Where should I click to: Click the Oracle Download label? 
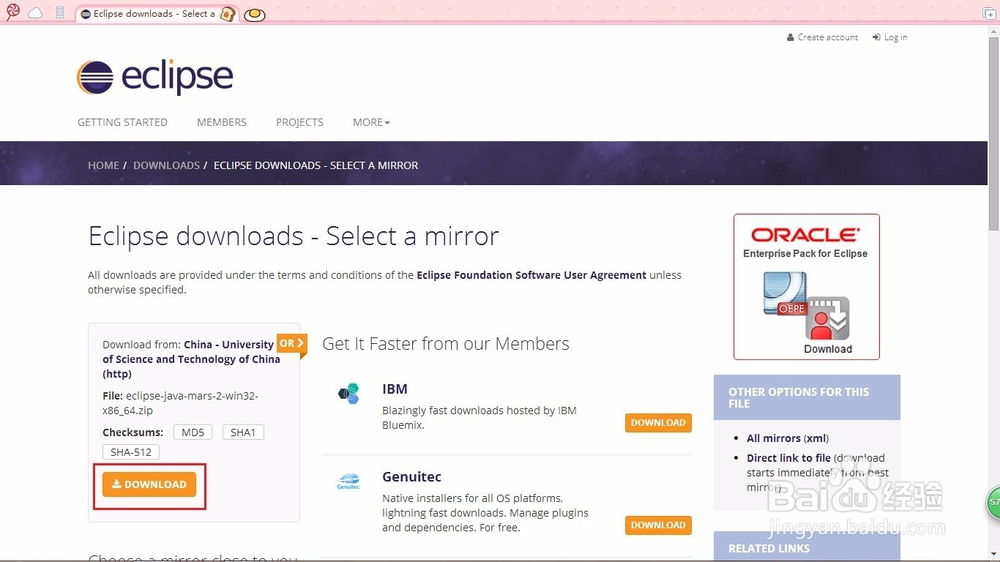pos(828,349)
